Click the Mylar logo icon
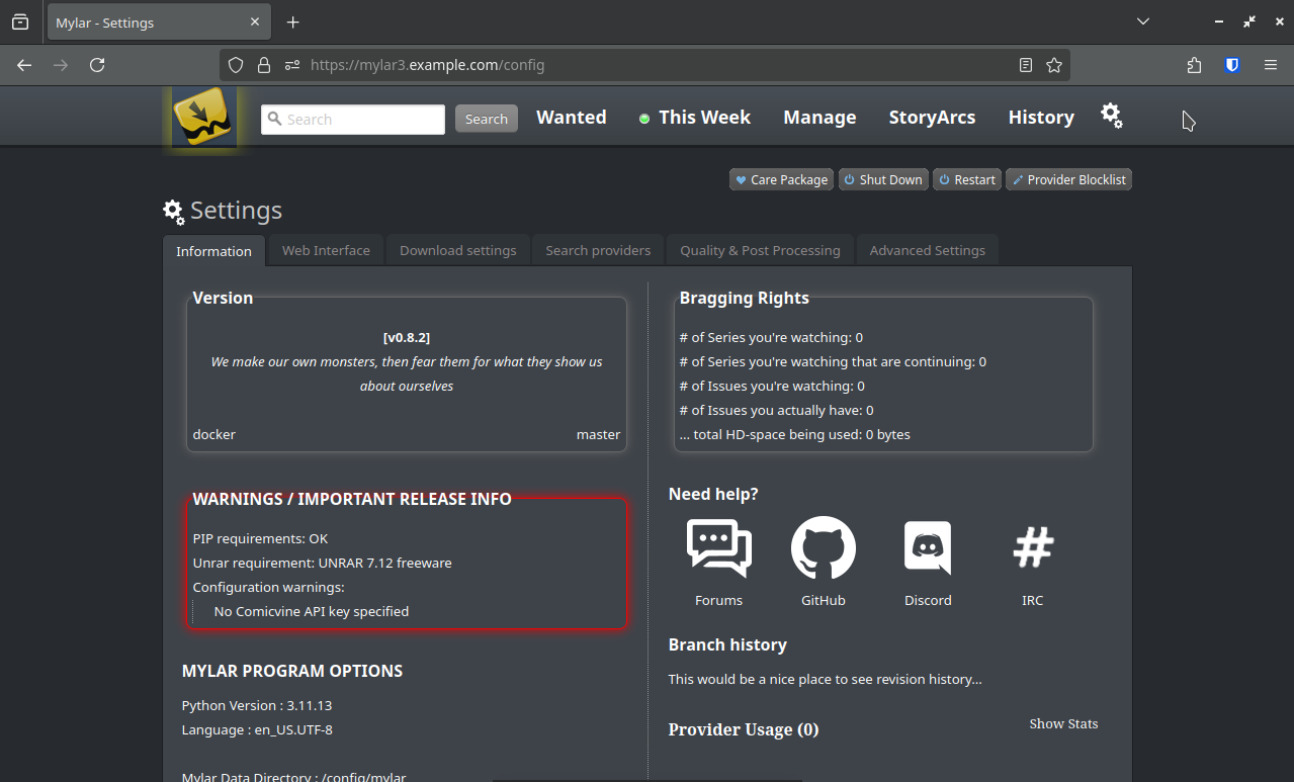Image resolution: width=1294 pixels, height=782 pixels. [x=204, y=118]
